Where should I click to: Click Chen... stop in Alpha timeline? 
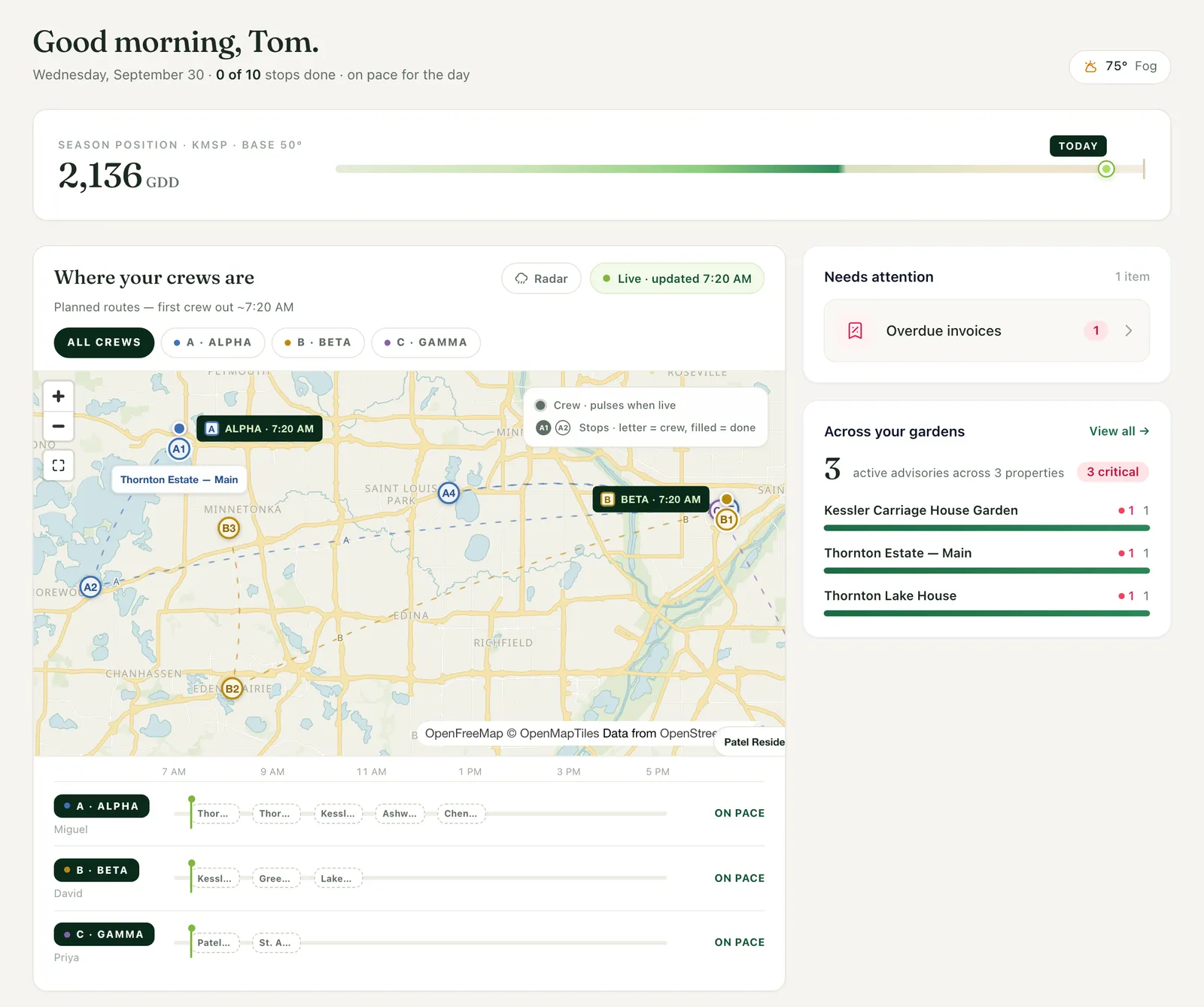461,814
